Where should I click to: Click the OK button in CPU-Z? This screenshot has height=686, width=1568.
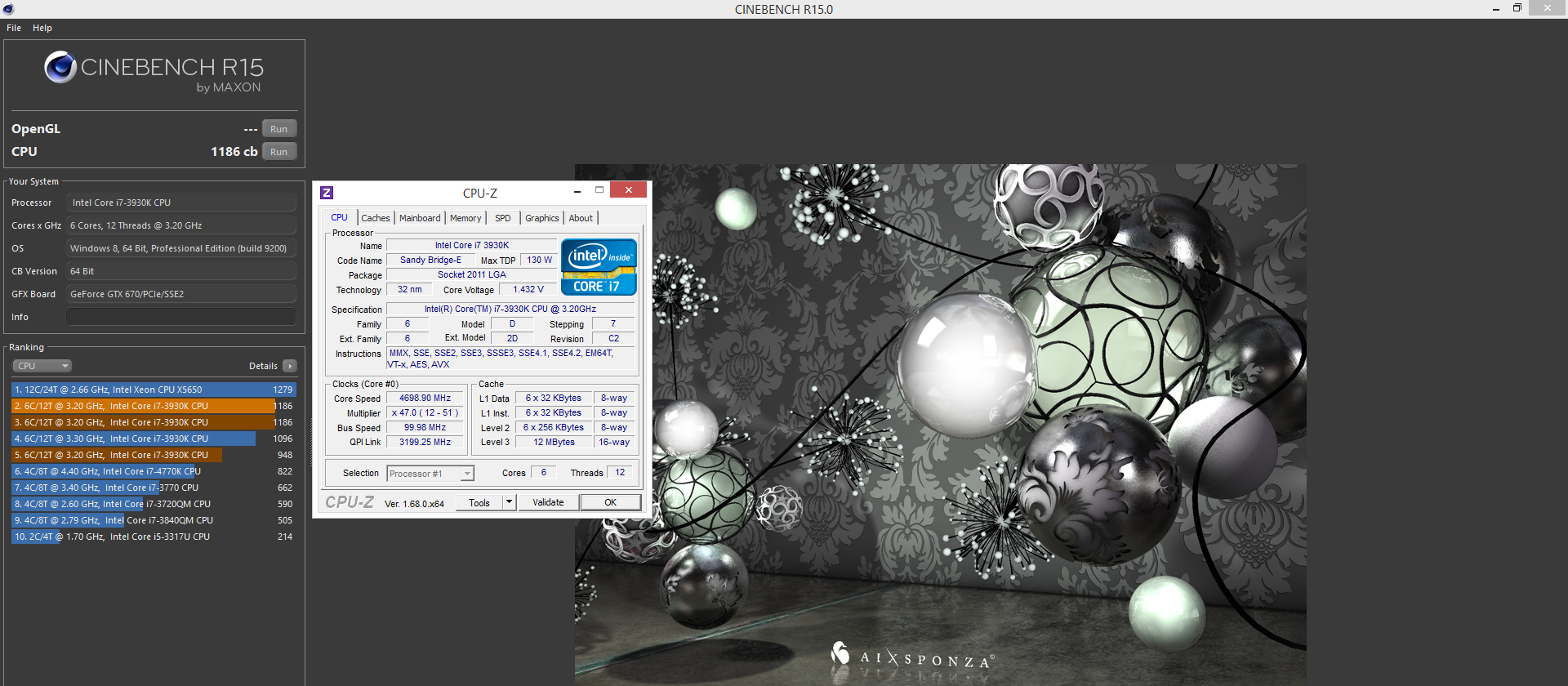point(611,502)
